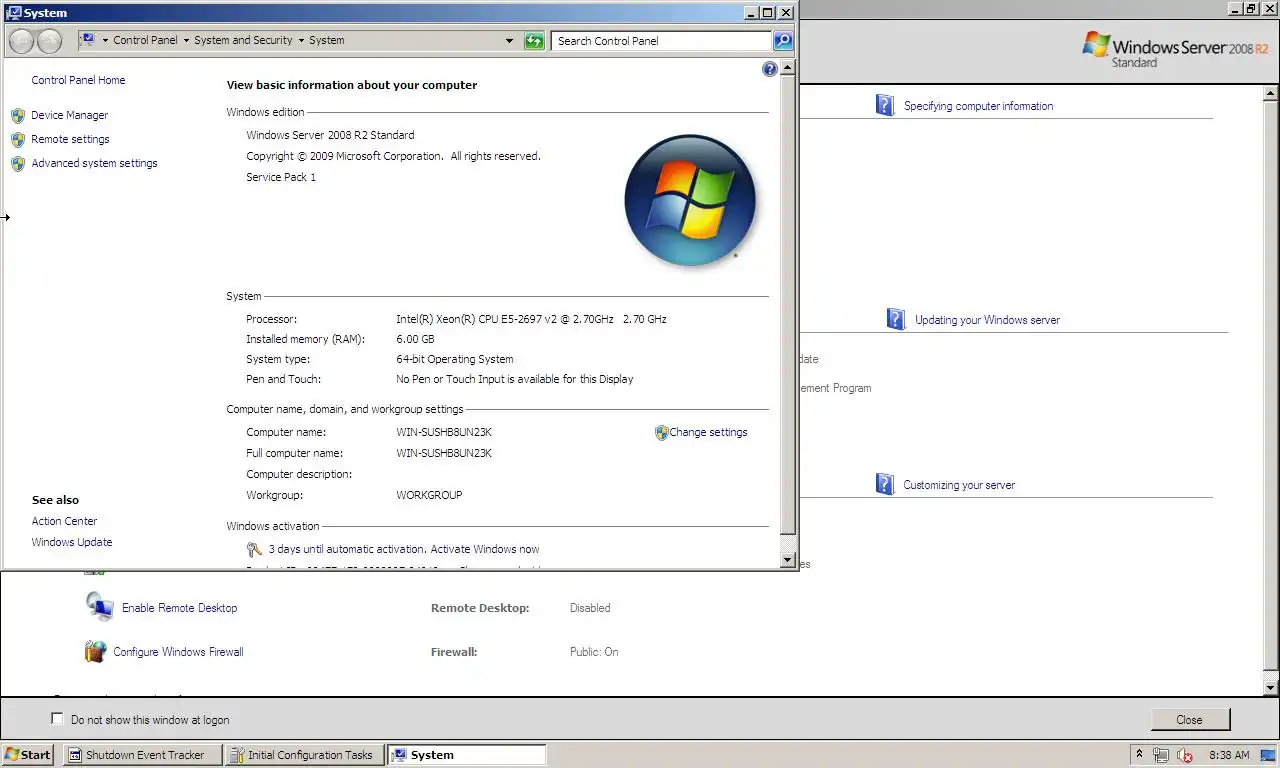
Task: Click the Close button in Initial Configuration Tasks
Action: pyautogui.click(x=1190, y=719)
